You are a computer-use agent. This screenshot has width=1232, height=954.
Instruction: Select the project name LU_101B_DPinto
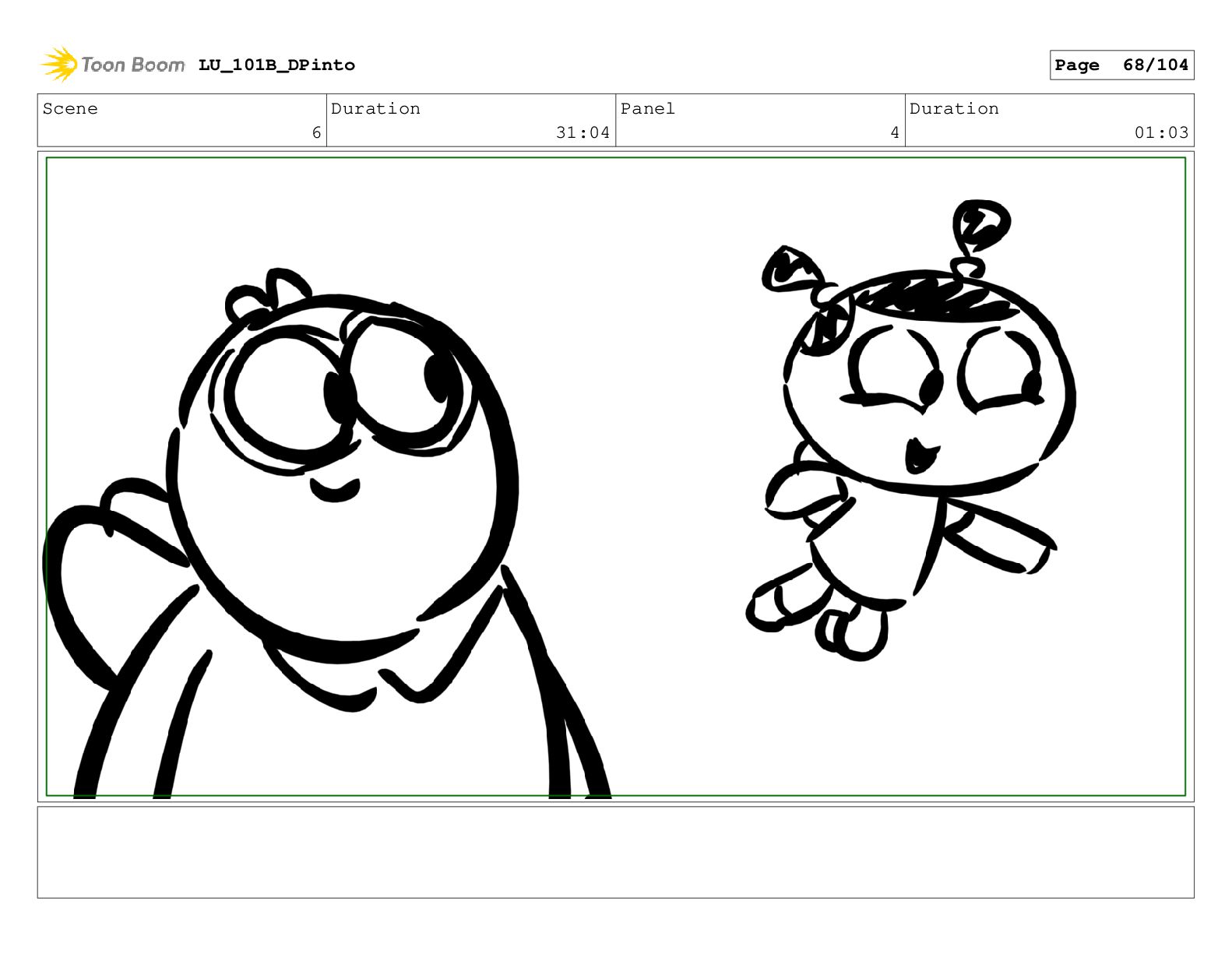pyautogui.click(x=276, y=65)
